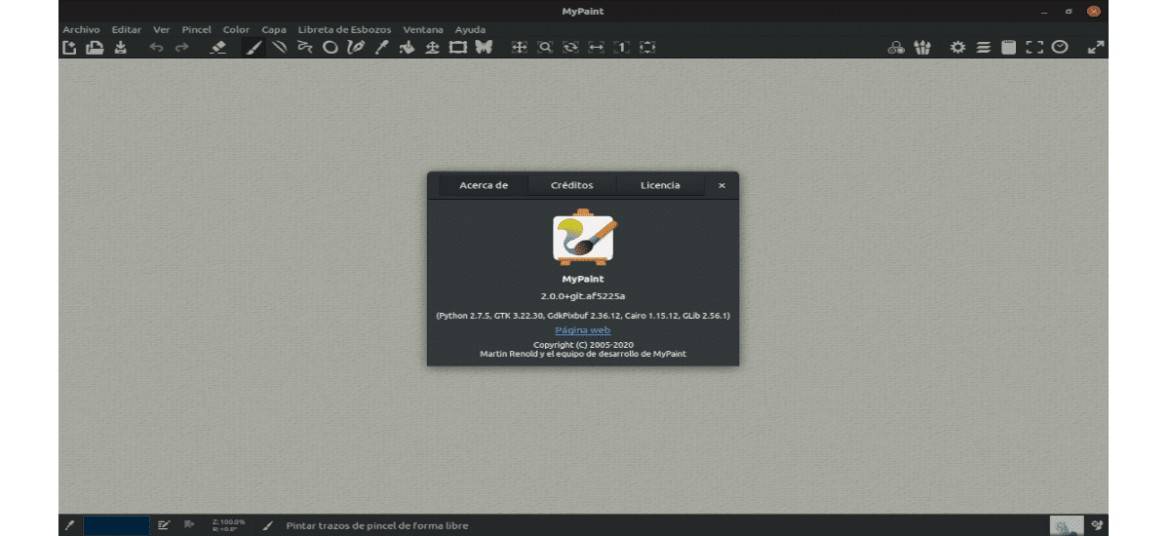This screenshot has height=536, width=1170.
Task: Open the brush groups chooser icon
Action: click(x=922, y=48)
